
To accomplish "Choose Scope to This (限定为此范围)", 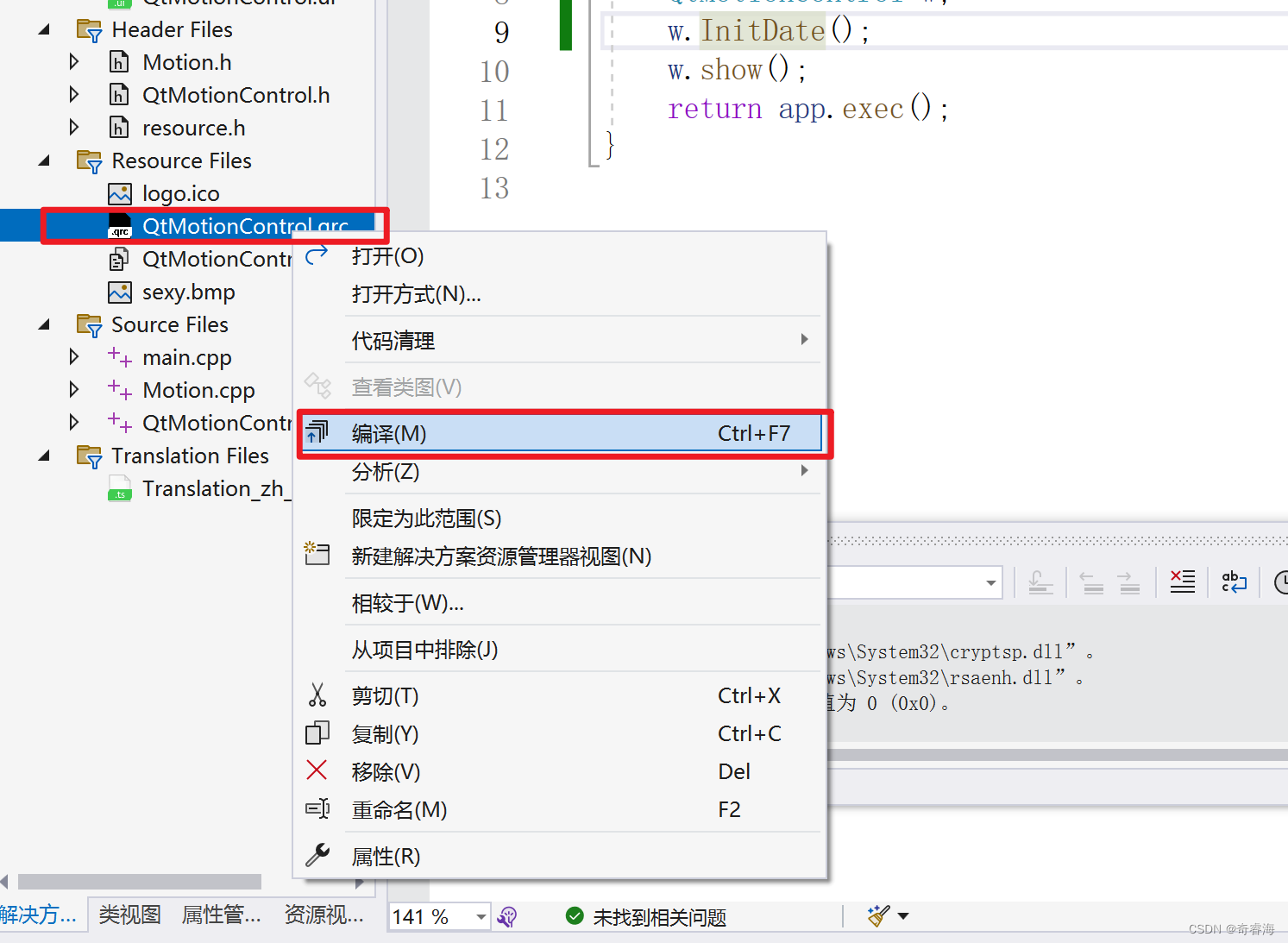I will click(x=561, y=519).
